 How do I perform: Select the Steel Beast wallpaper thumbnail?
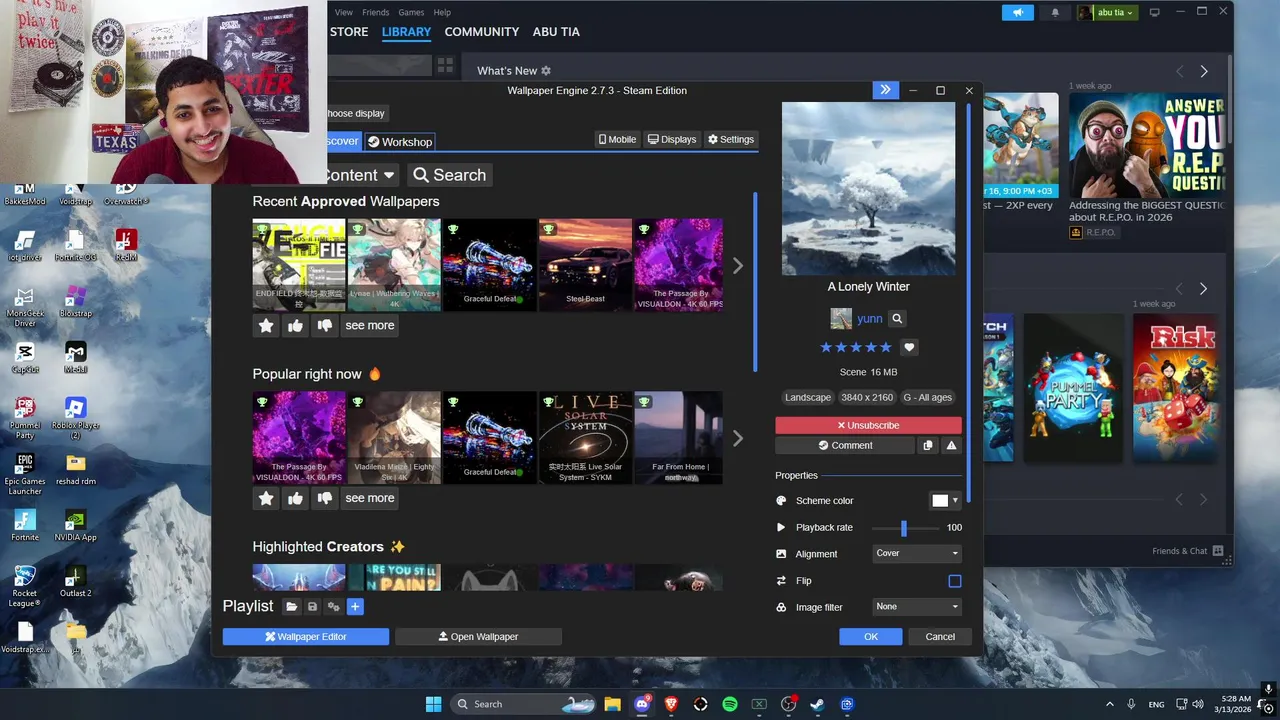pos(585,265)
